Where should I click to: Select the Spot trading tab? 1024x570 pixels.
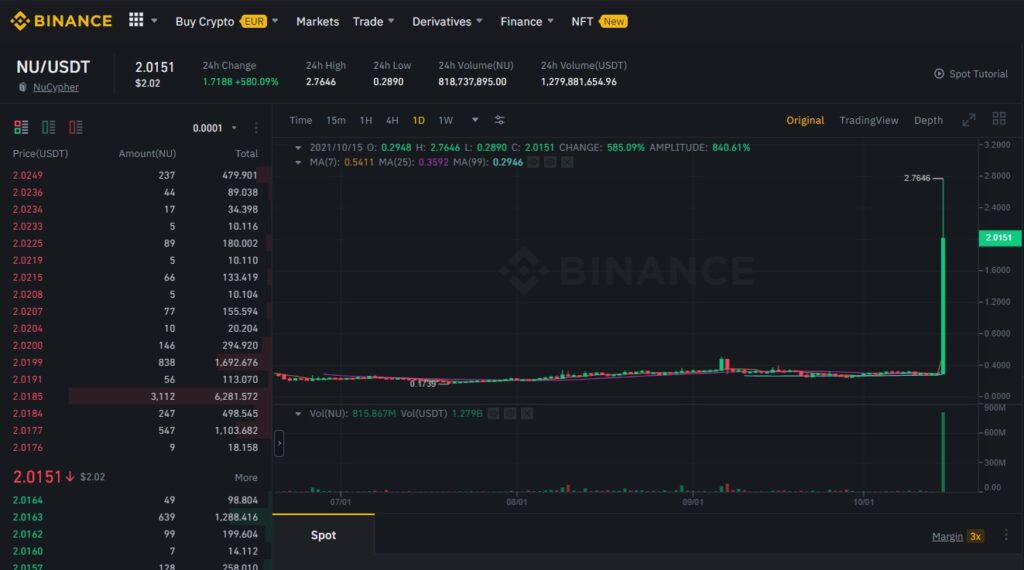pyautogui.click(x=323, y=535)
